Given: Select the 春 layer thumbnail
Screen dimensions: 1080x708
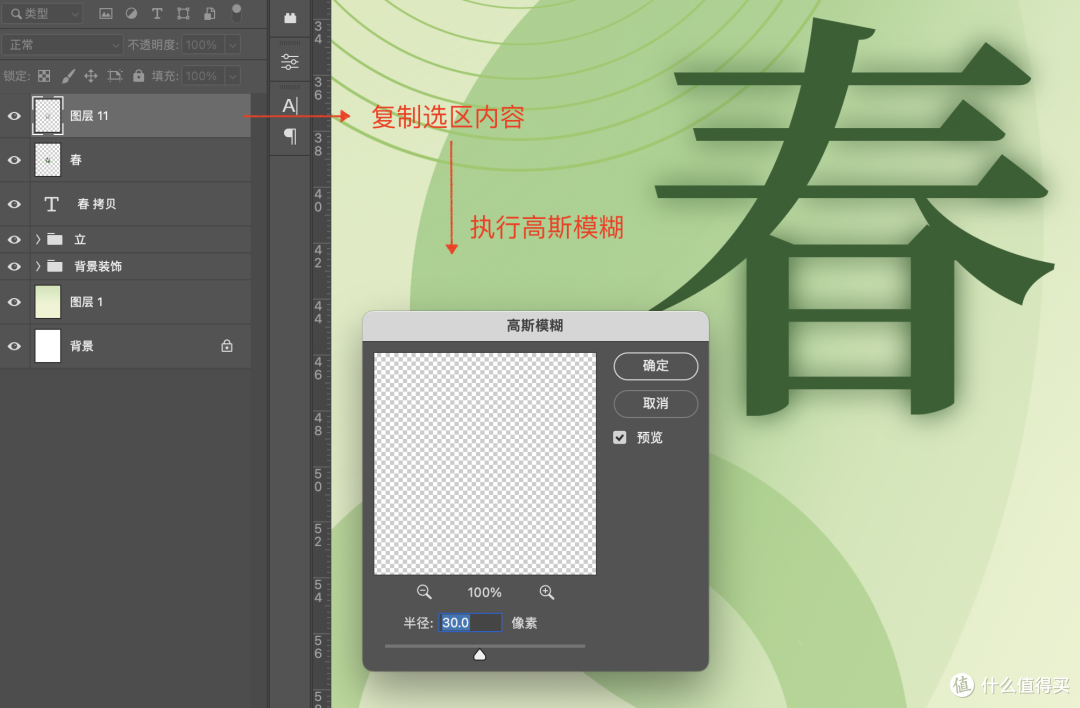Looking at the screenshot, I should coord(48,160).
